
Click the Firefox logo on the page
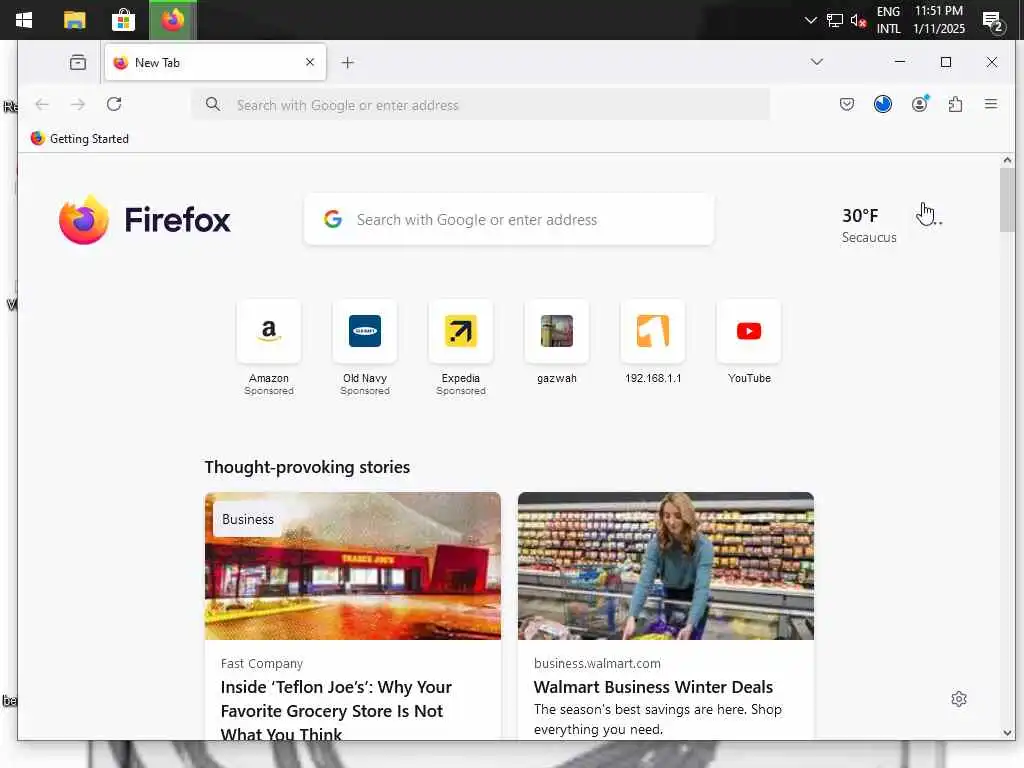coord(144,220)
